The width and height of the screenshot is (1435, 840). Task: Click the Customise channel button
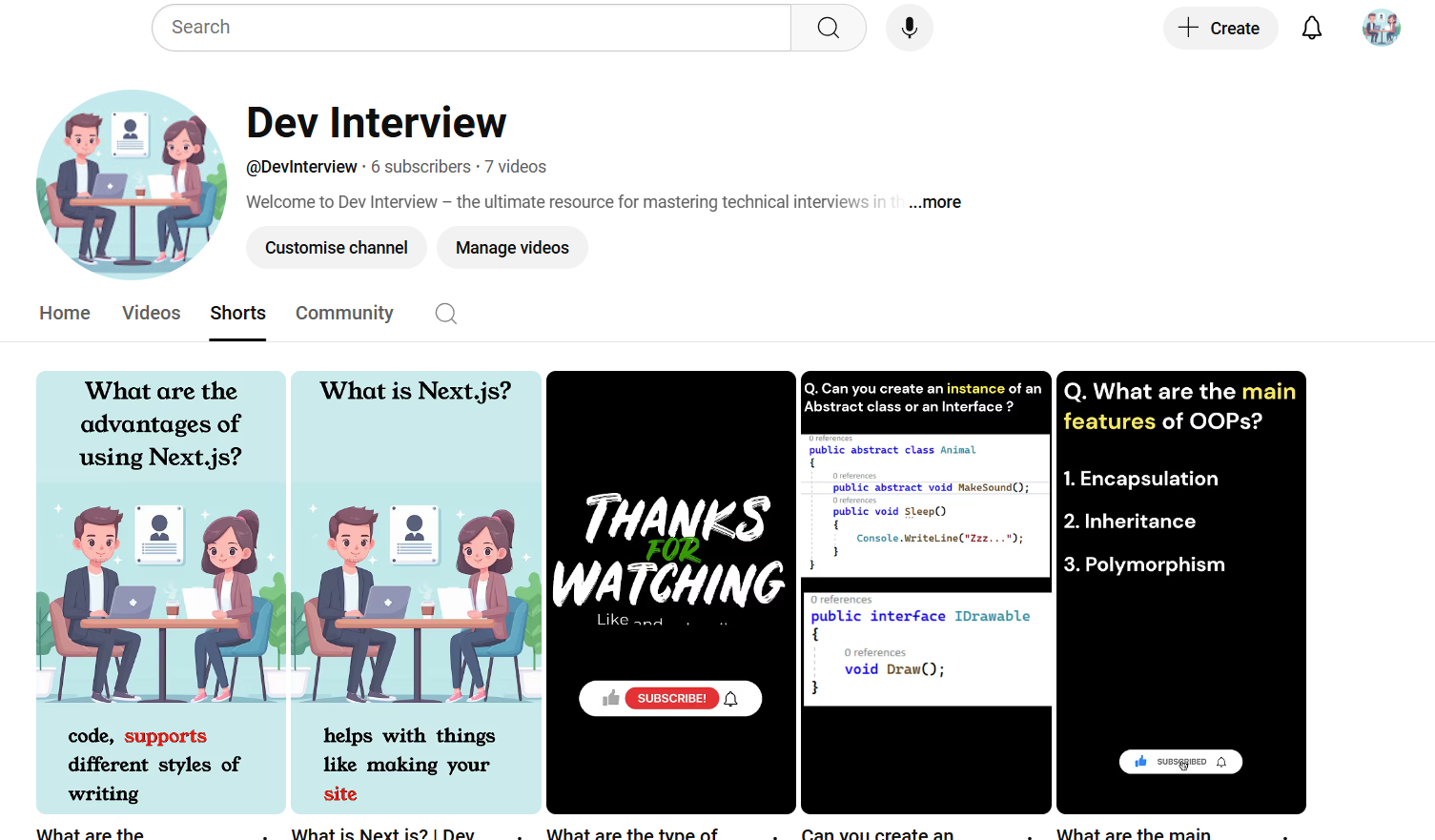336,248
